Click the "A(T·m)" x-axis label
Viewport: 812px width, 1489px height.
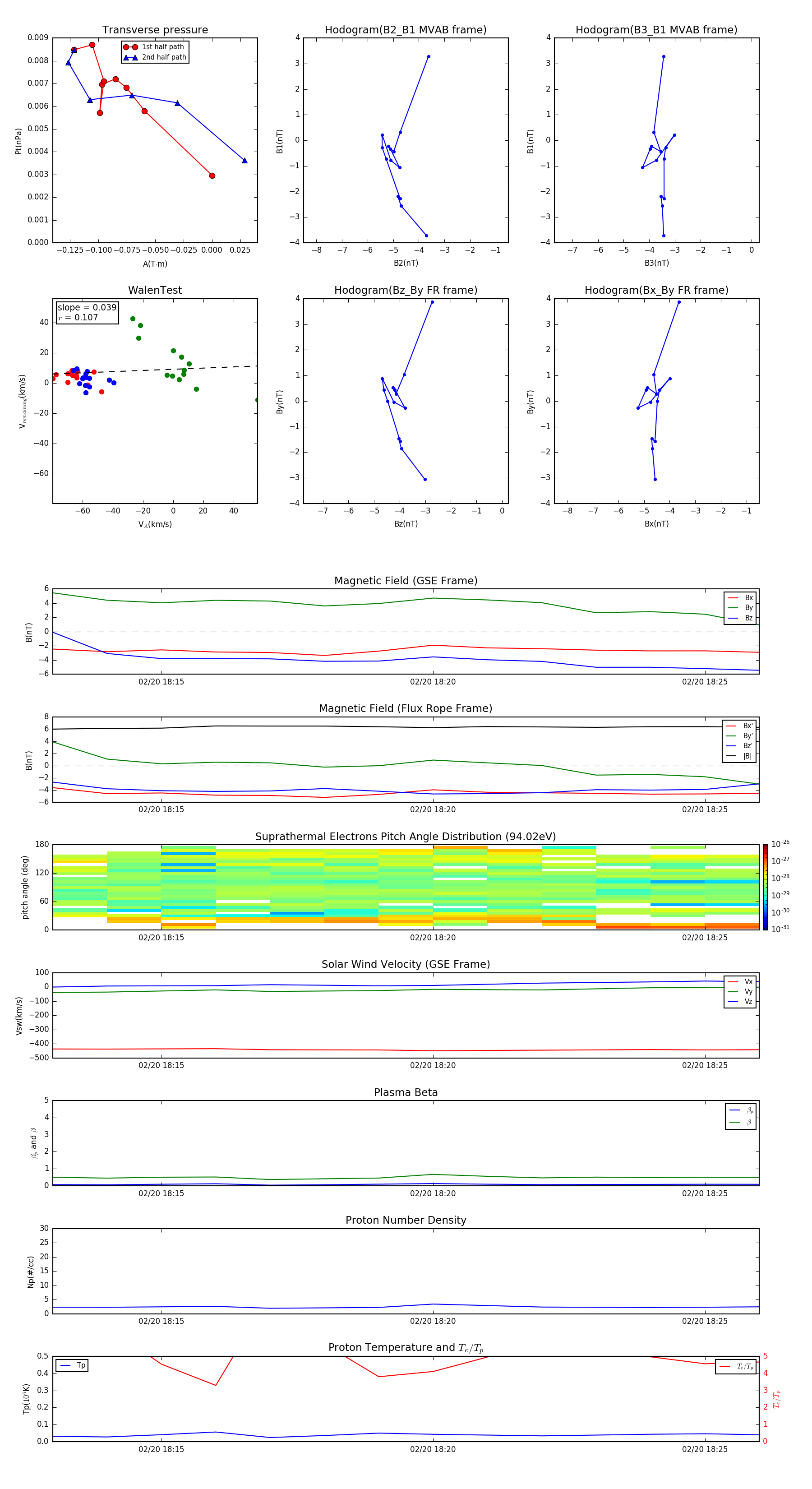tap(155, 264)
